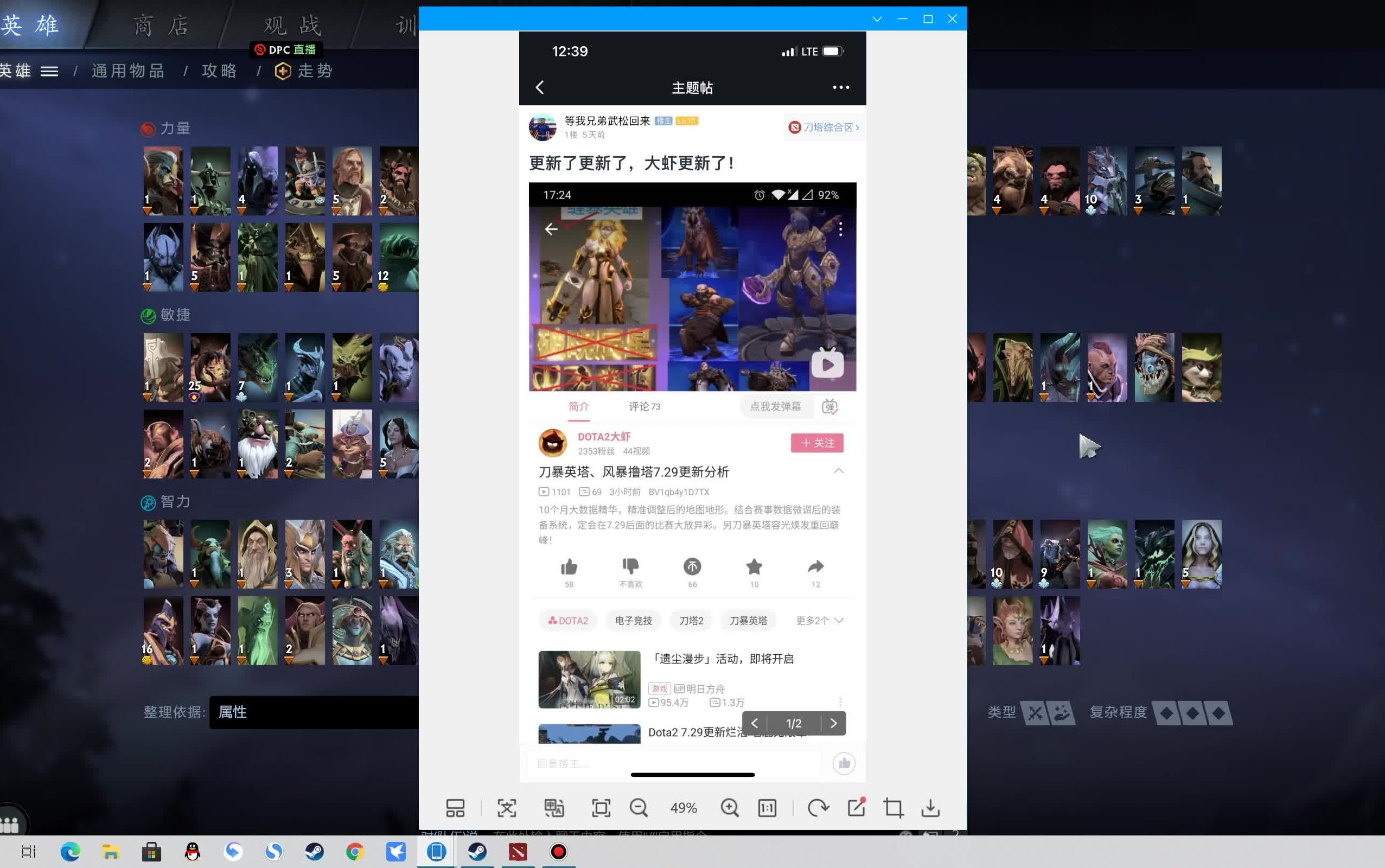The image size is (1385, 868).
Task: Activate the picture translation icon
Action: [553, 807]
